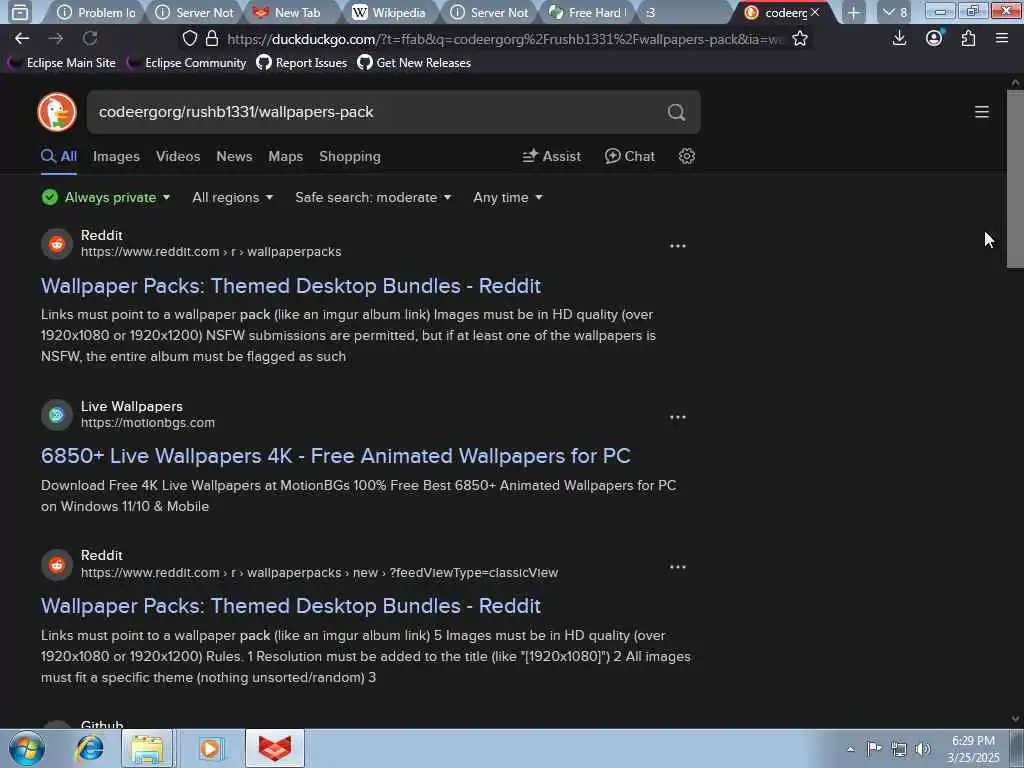Click the tab manager icon at top left
The width and height of the screenshot is (1024, 768).
[20, 12]
